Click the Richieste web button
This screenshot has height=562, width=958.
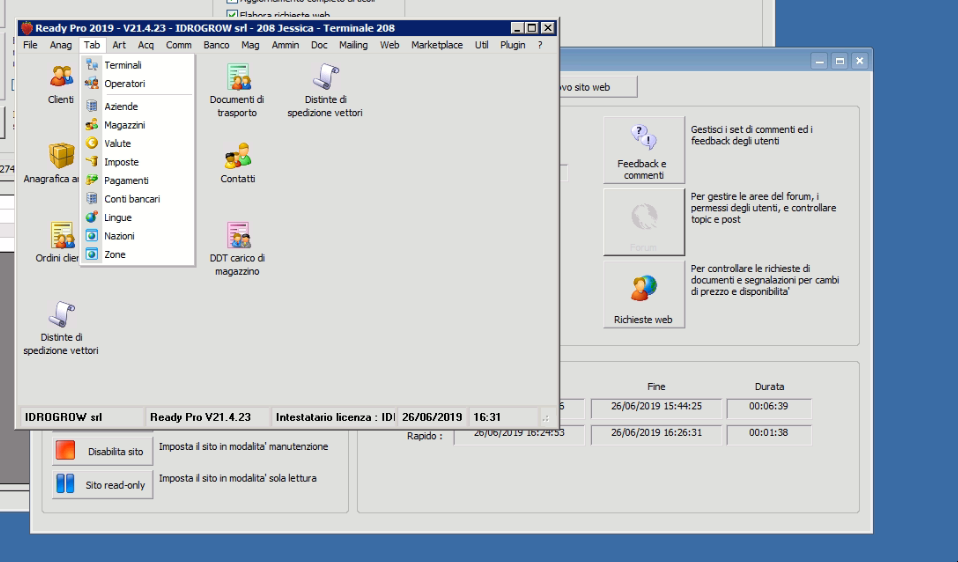tap(644, 294)
